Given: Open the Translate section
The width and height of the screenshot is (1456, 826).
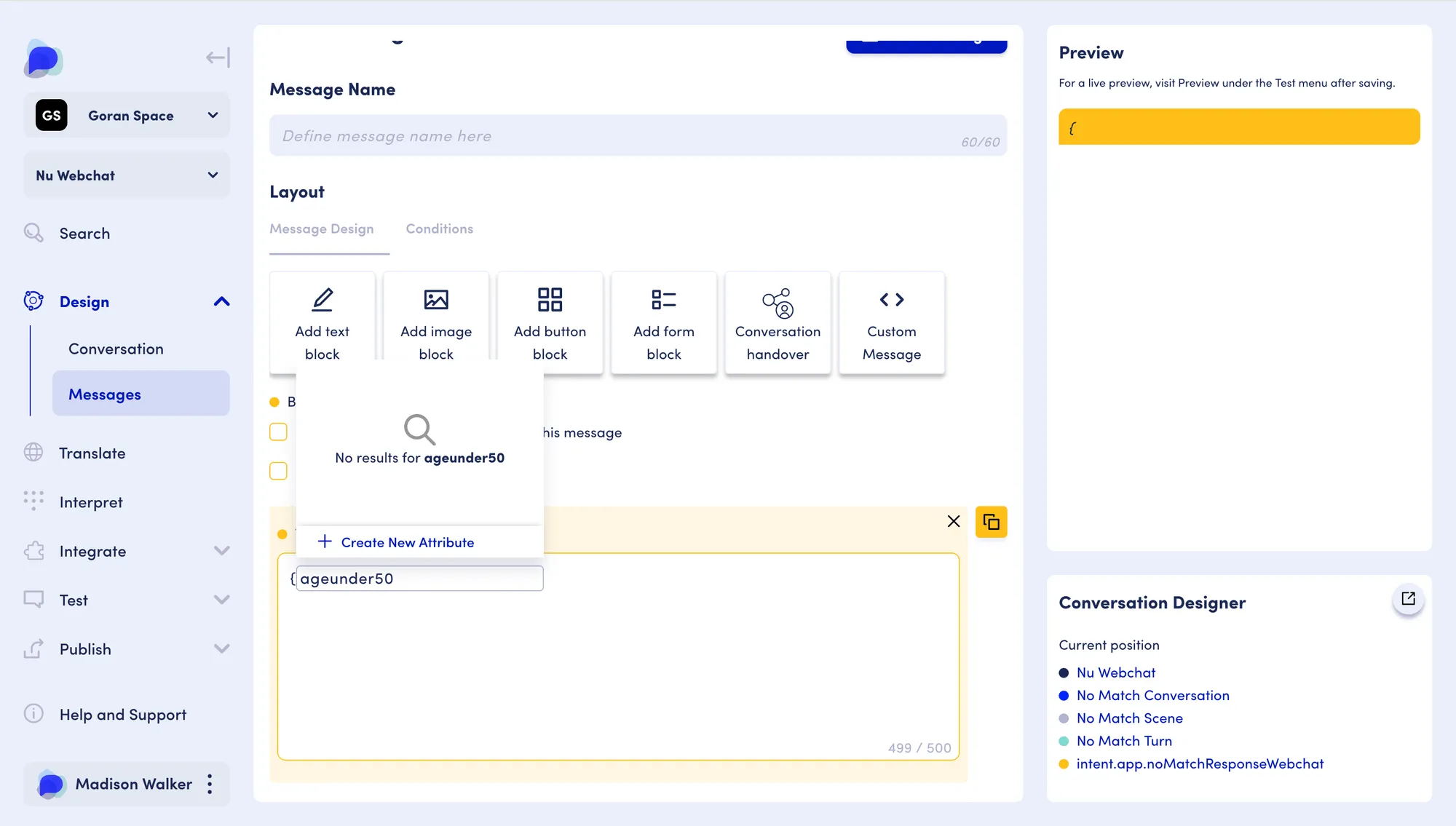Looking at the screenshot, I should (92, 453).
